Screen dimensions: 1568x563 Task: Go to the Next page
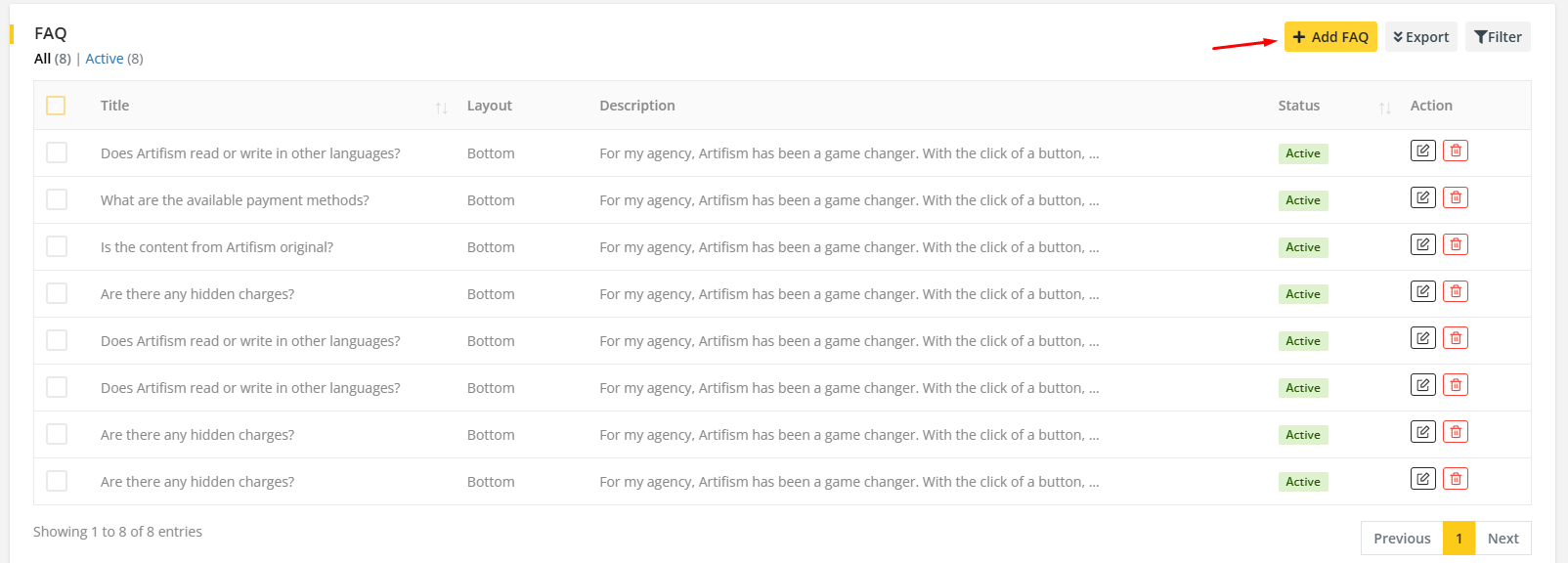pyautogui.click(x=1503, y=539)
